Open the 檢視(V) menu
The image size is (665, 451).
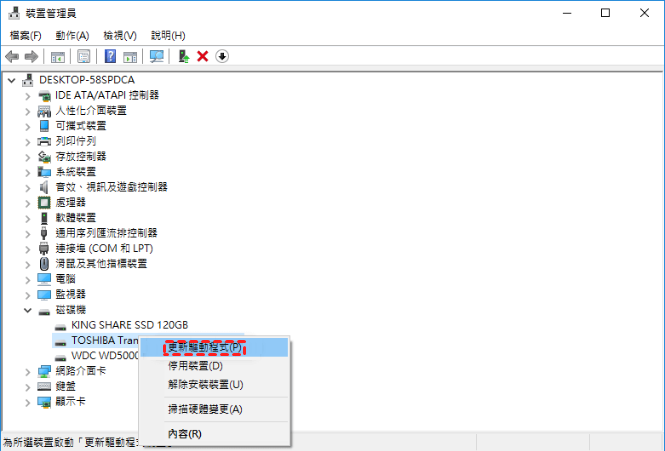120,35
